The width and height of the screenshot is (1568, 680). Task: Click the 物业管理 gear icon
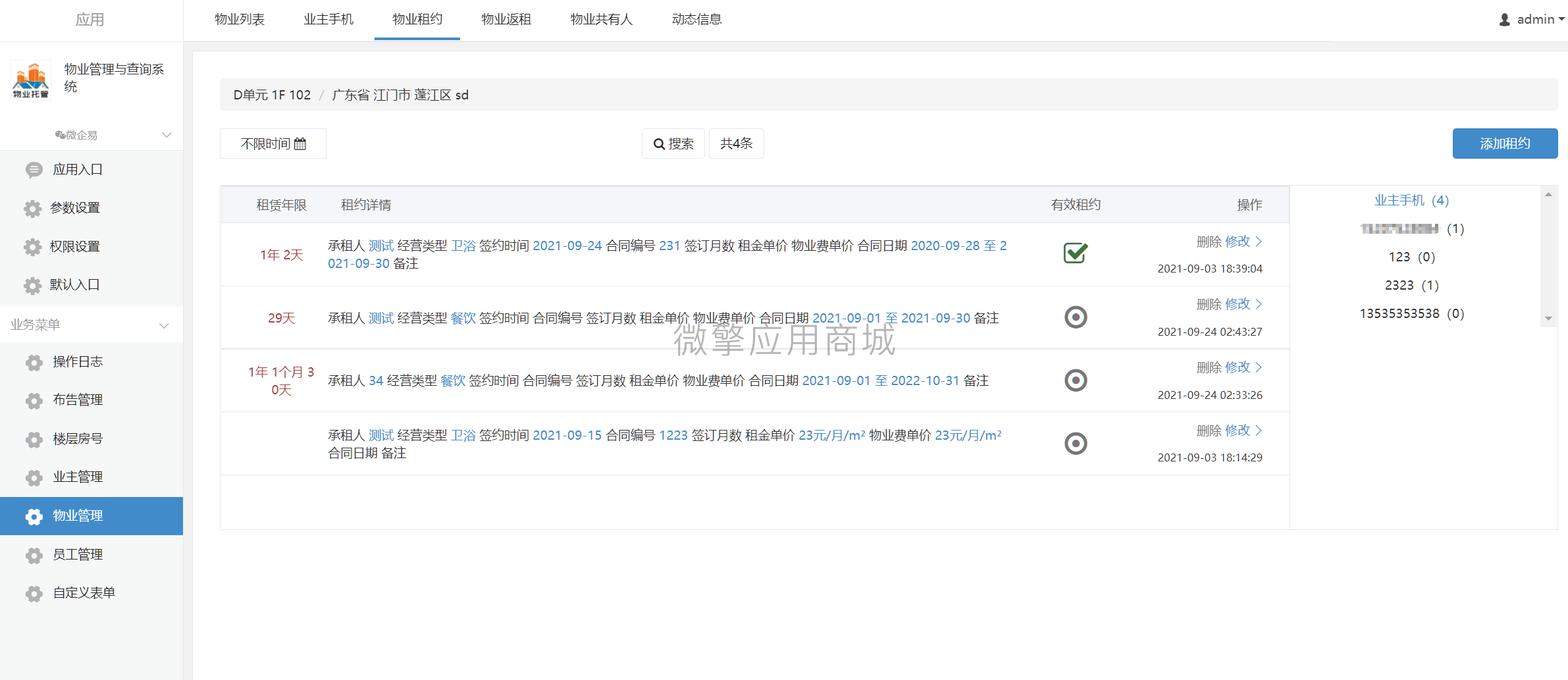click(x=34, y=517)
